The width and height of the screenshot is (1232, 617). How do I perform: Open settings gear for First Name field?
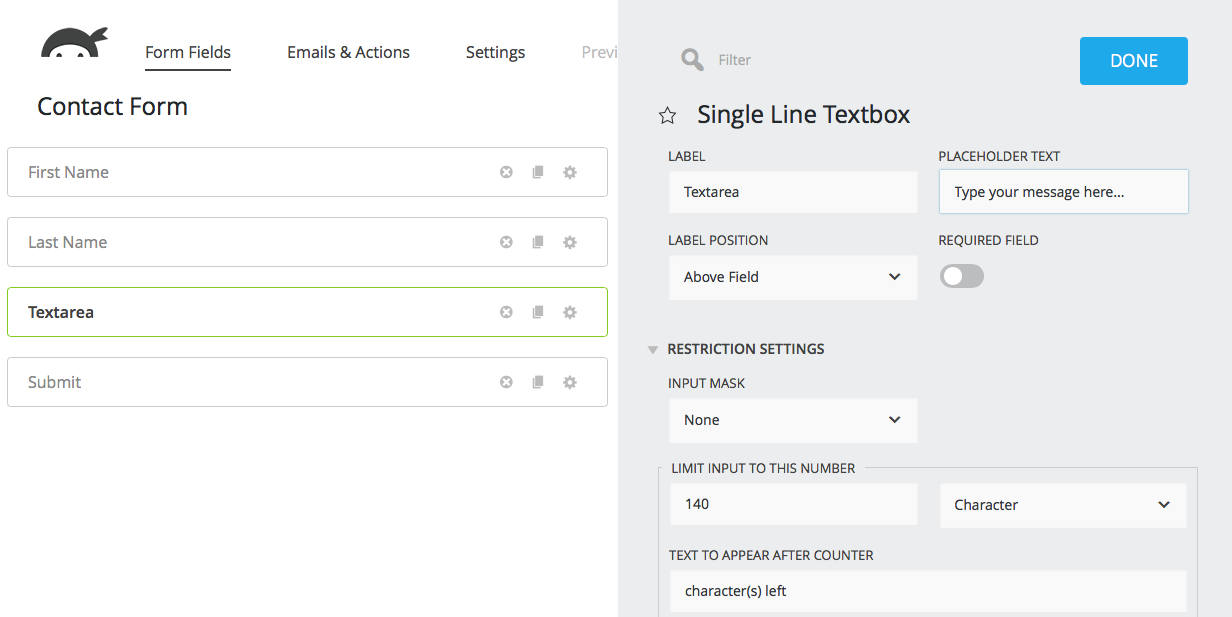pyautogui.click(x=570, y=172)
